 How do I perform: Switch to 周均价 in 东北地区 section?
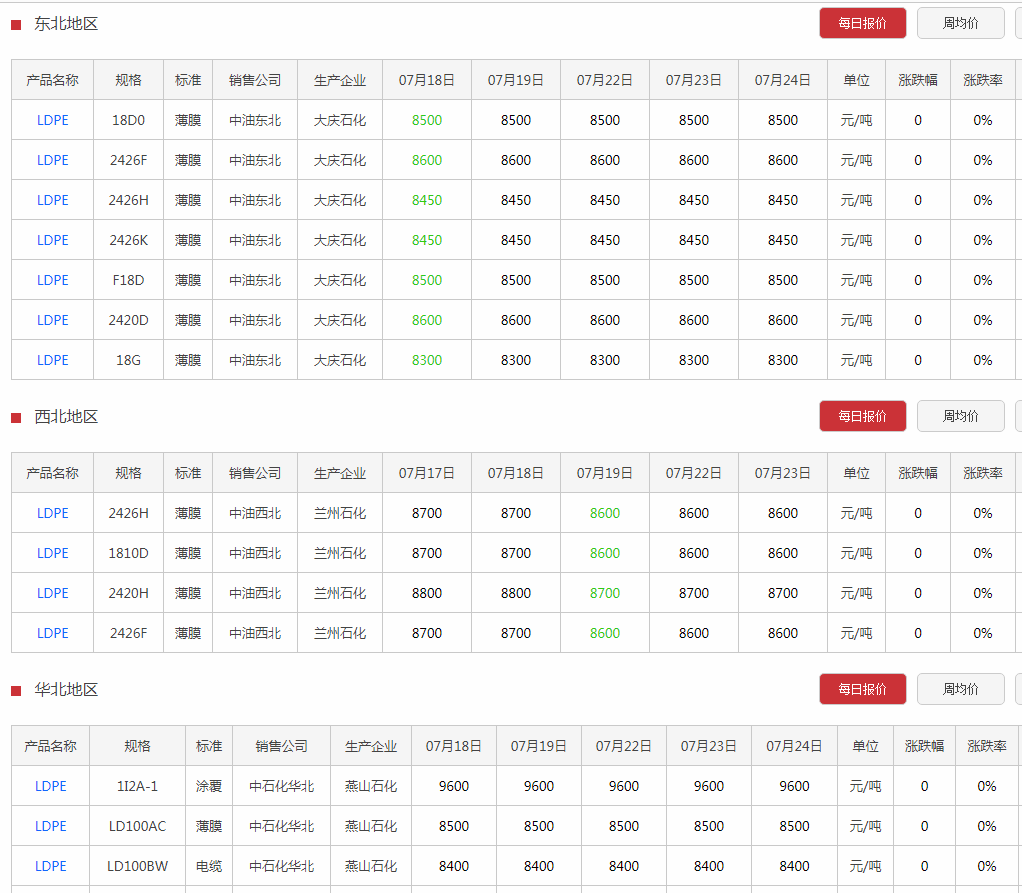960,23
